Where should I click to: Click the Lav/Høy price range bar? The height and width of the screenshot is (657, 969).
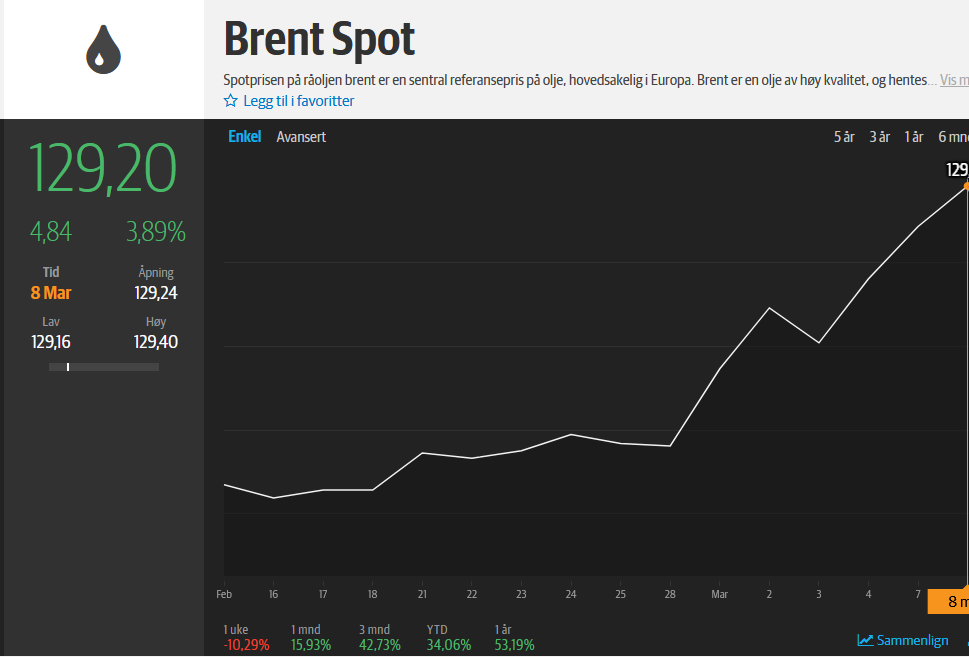[x=103, y=367]
